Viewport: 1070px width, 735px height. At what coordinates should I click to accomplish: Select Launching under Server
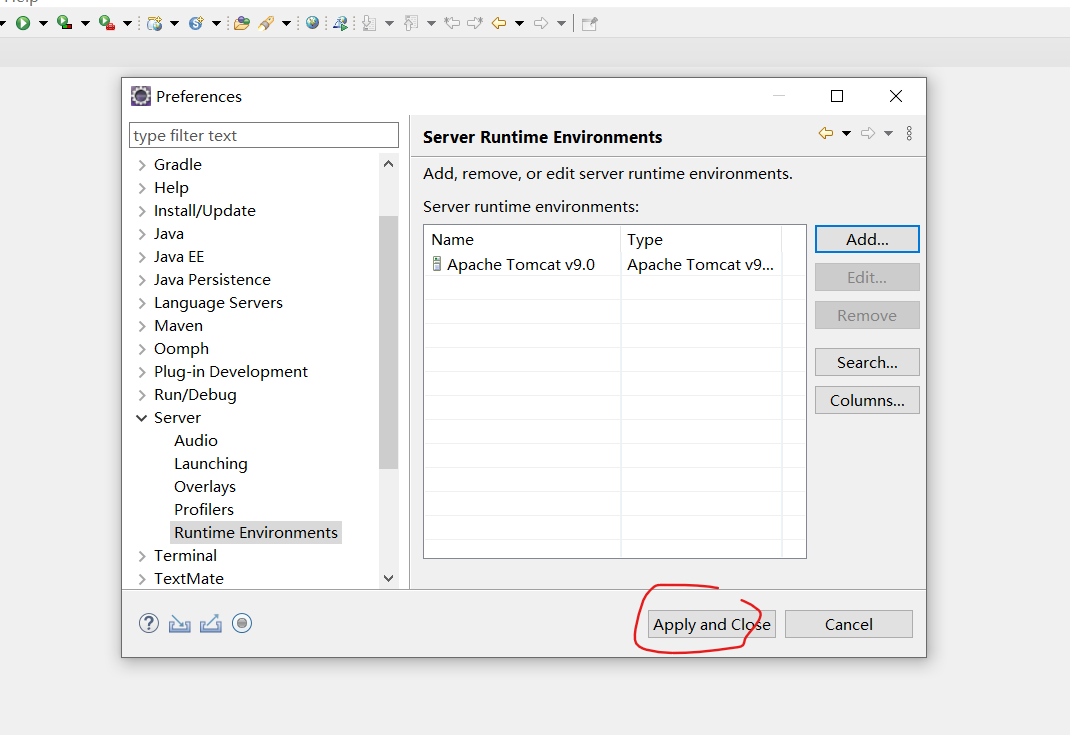tap(211, 464)
